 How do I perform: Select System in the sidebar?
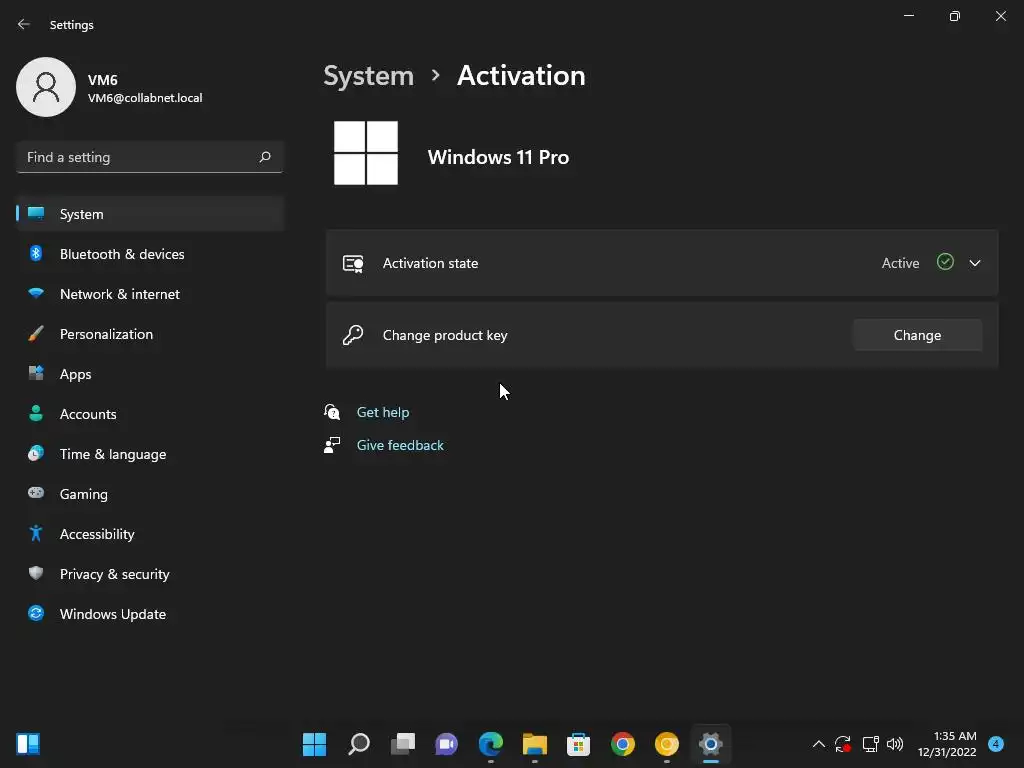click(x=150, y=214)
